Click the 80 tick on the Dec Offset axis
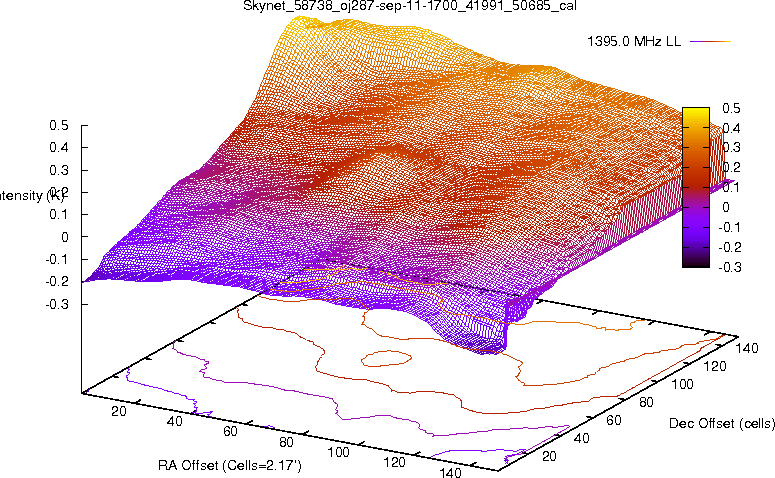This screenshot has width=775, height=478. click(646, 403)
